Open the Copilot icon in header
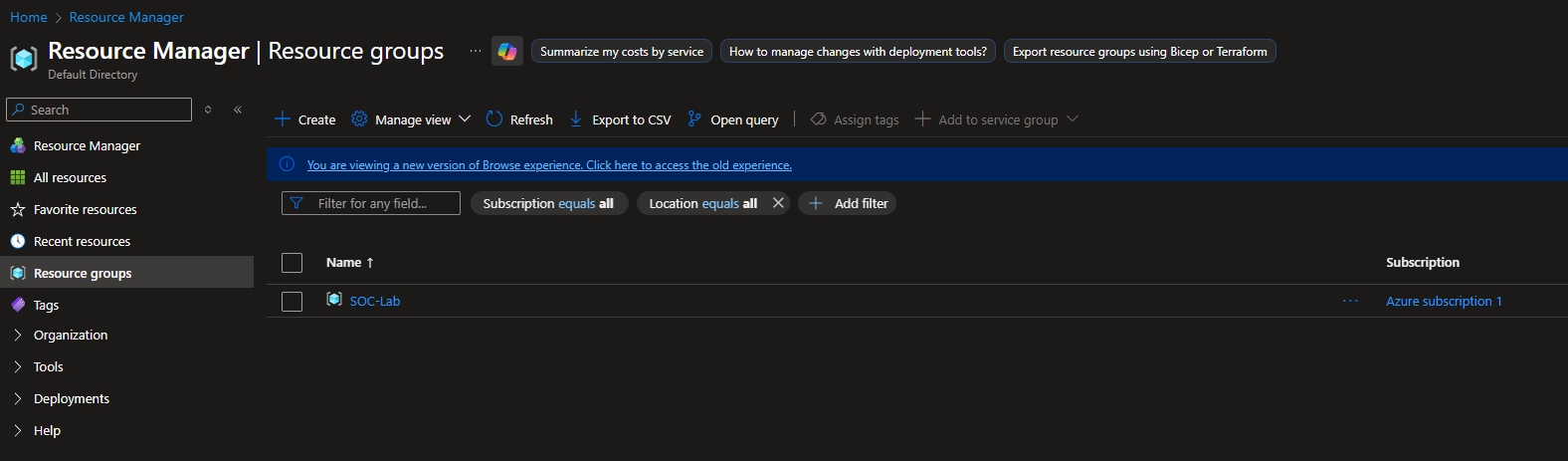Viewport: 1568px width, 461px height. click(x=507, y=52)
